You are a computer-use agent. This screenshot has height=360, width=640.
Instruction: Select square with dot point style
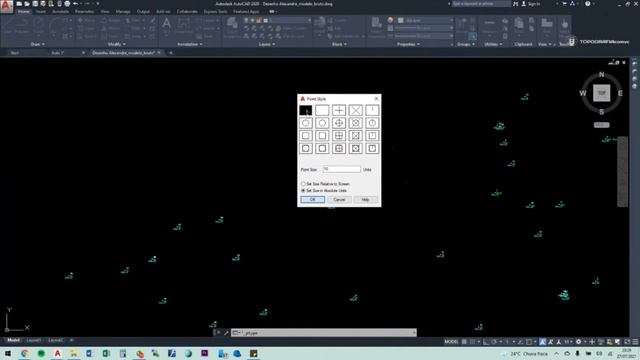point(306,136)
